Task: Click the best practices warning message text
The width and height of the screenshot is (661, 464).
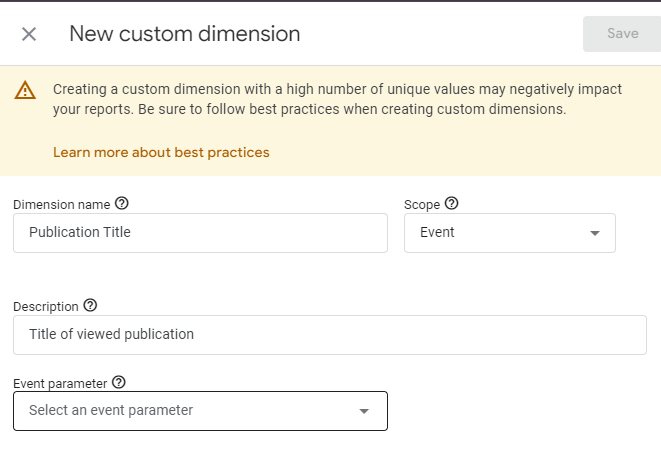Action: click(x=337, y=99)
